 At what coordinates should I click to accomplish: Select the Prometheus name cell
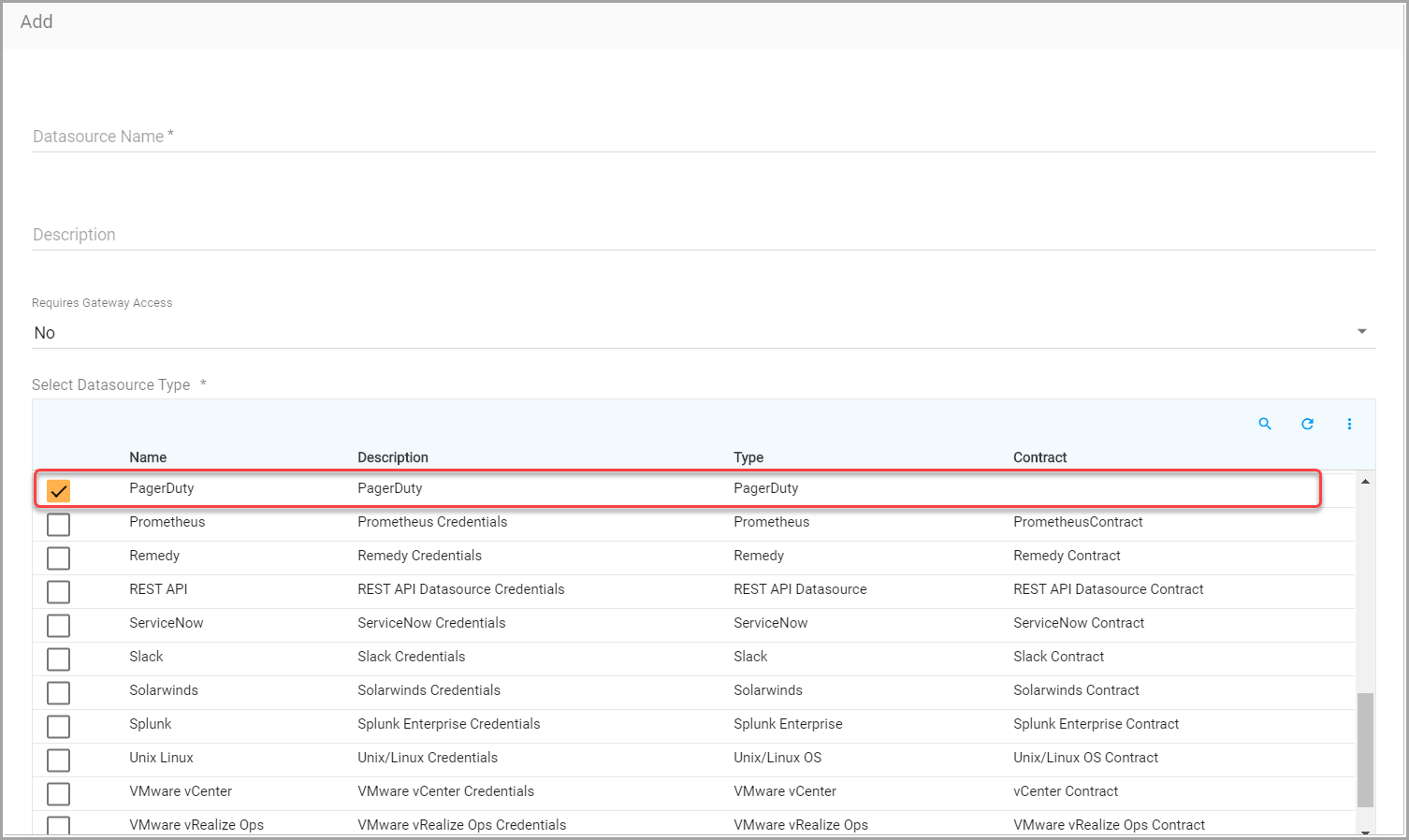[x=167, y=522]
